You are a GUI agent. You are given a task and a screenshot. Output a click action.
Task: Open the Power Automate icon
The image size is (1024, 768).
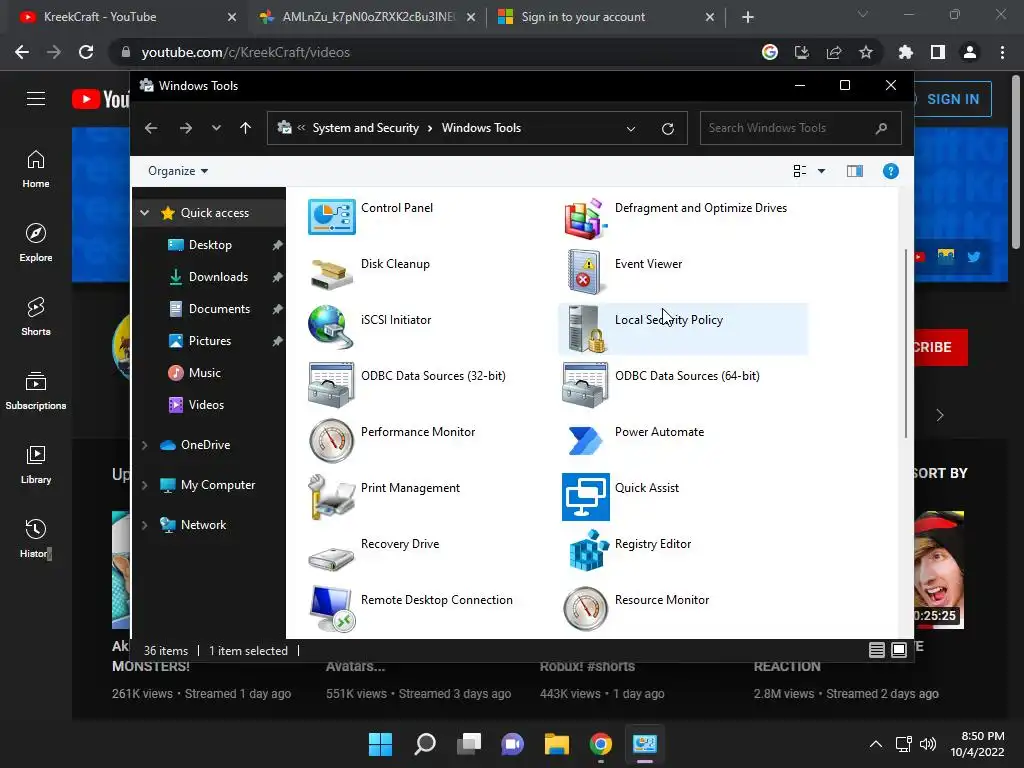click(585, 440)
